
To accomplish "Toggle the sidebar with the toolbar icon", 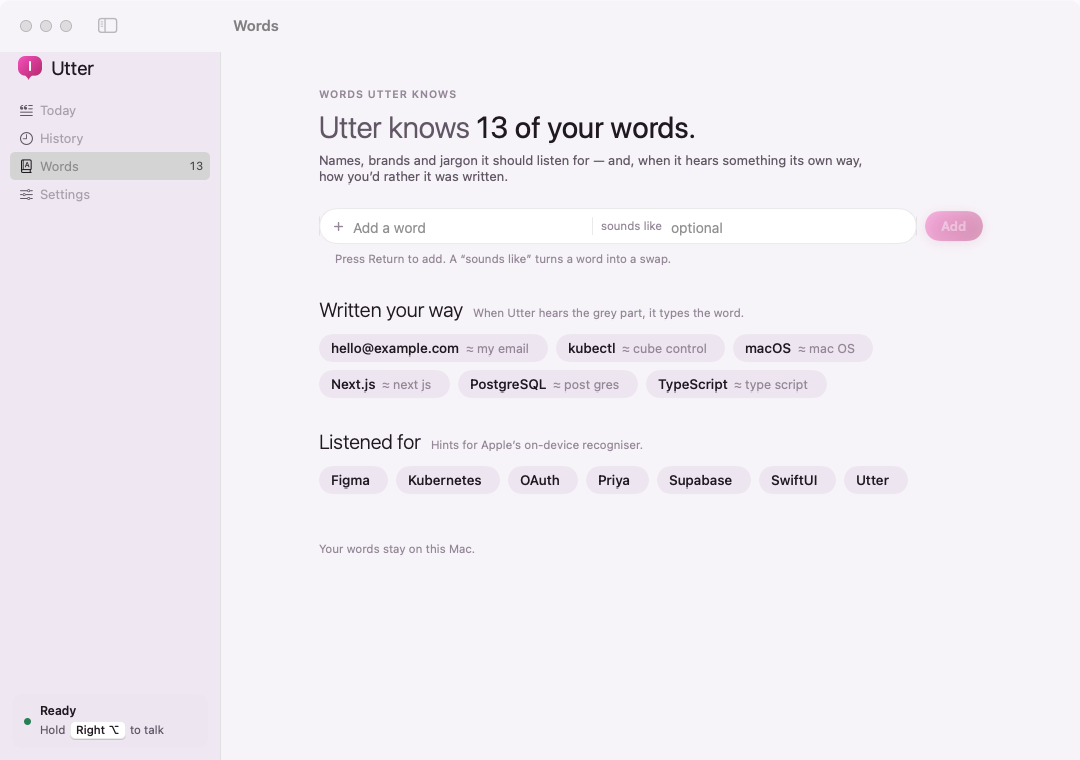I will pyautogui.click(x=107, y=25).
